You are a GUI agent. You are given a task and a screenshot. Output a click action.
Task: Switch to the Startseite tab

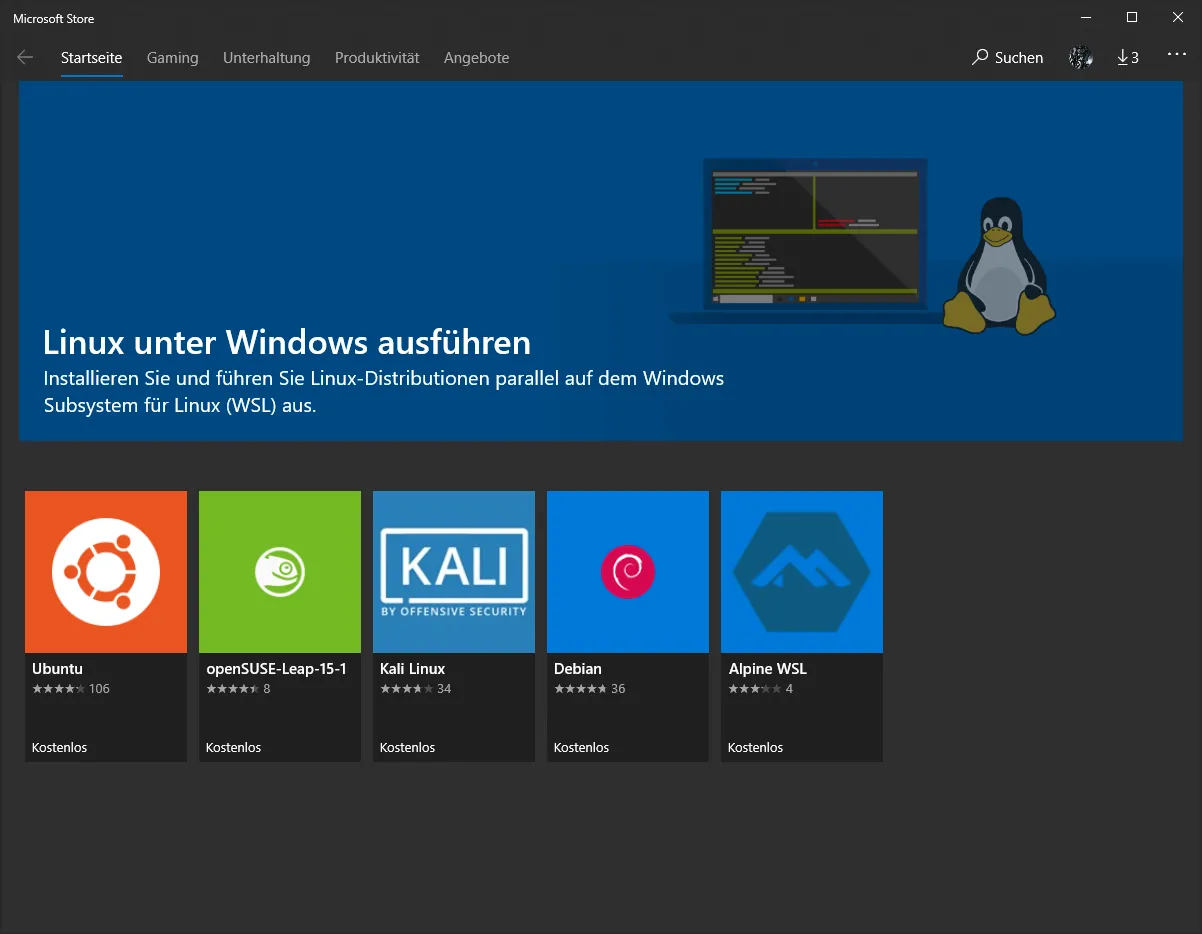point(91,58)
